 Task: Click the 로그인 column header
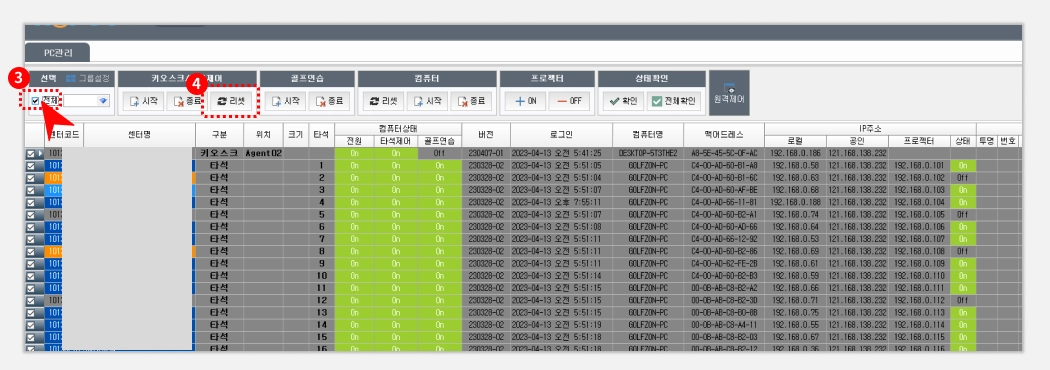tap(561, 135)
